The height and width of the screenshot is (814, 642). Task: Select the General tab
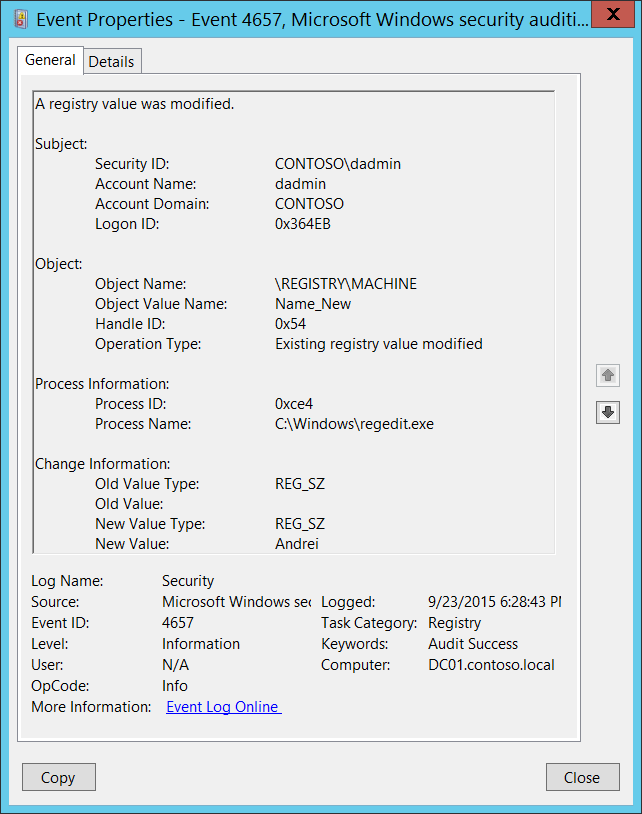pos(50,60)
